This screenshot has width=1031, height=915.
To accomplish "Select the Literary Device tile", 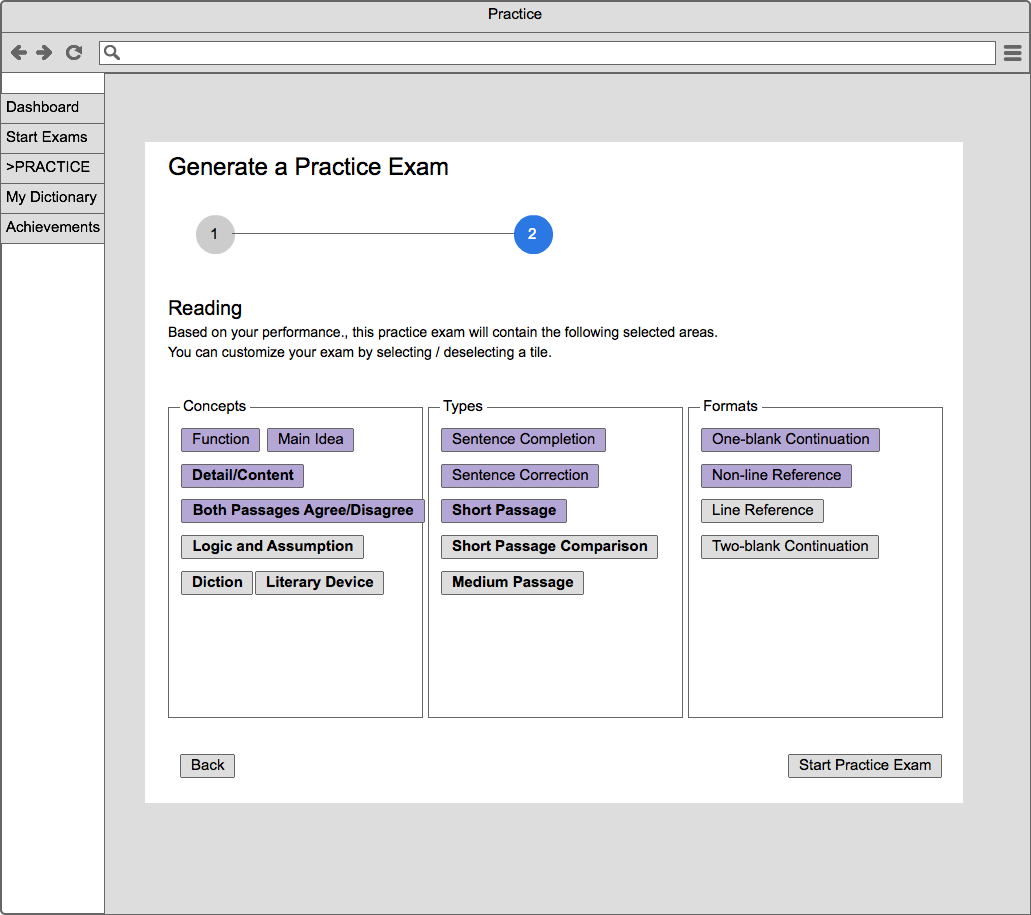I will pyautogui.click(x=320, y=582).
